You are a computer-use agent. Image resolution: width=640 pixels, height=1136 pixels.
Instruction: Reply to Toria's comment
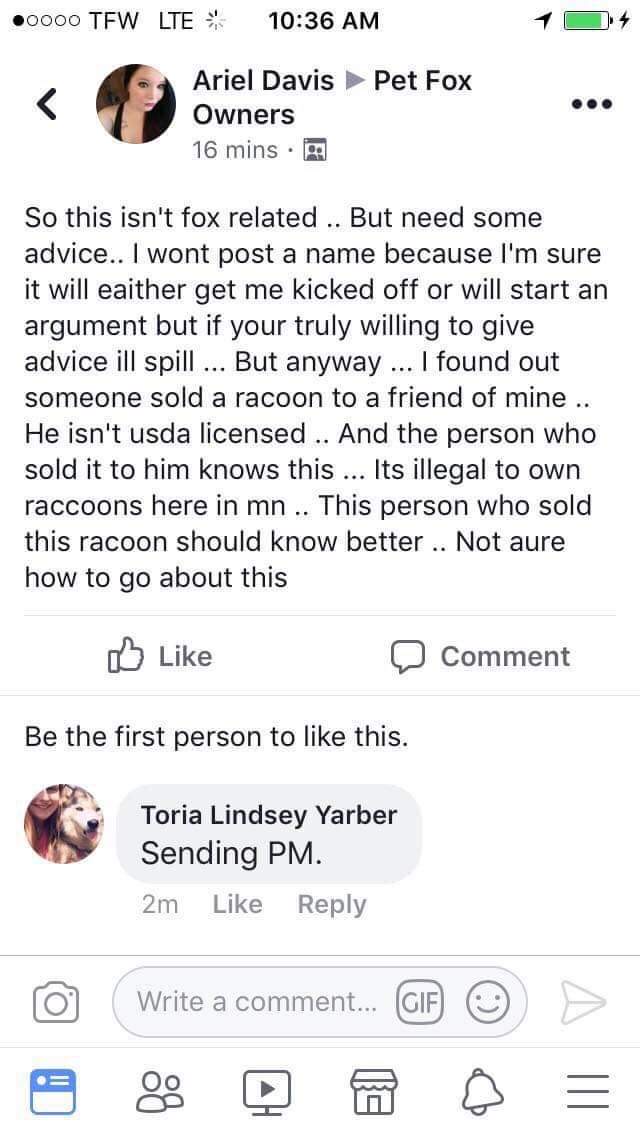332,904
